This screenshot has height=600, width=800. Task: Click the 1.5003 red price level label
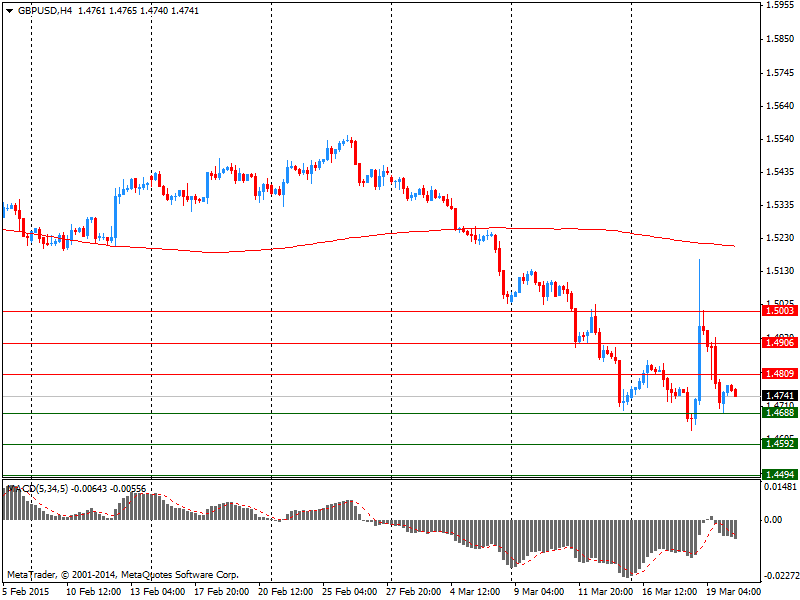(780, 311)
